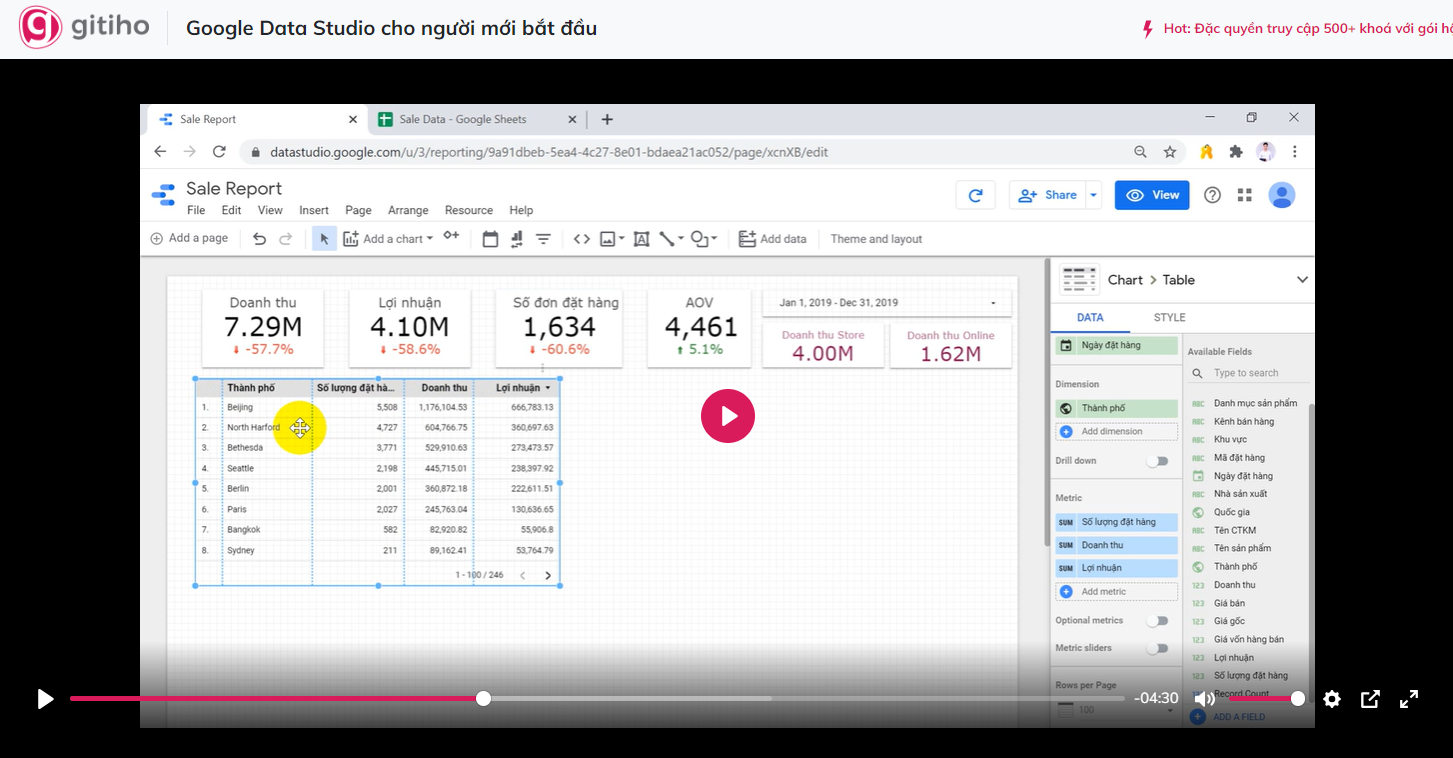
Task: Click the URL embed icon
Action: (x=582, y=239)
